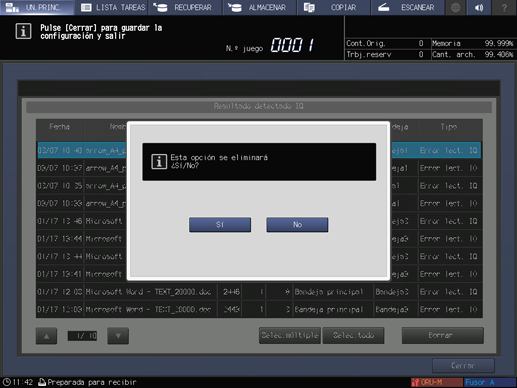Click the info icon in the dialog message
The width and height of the screenshot is (517, 388).
pos(159,162)
